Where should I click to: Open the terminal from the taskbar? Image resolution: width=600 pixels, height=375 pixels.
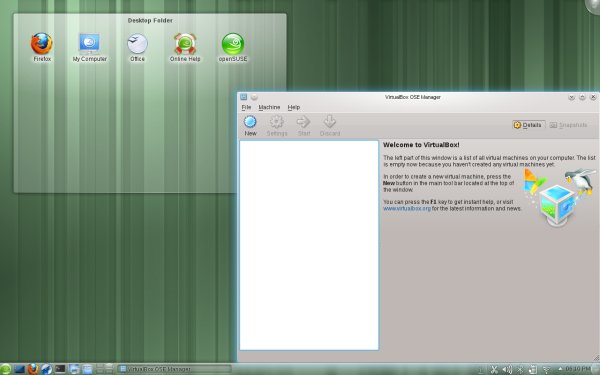(x=60, y=369)
